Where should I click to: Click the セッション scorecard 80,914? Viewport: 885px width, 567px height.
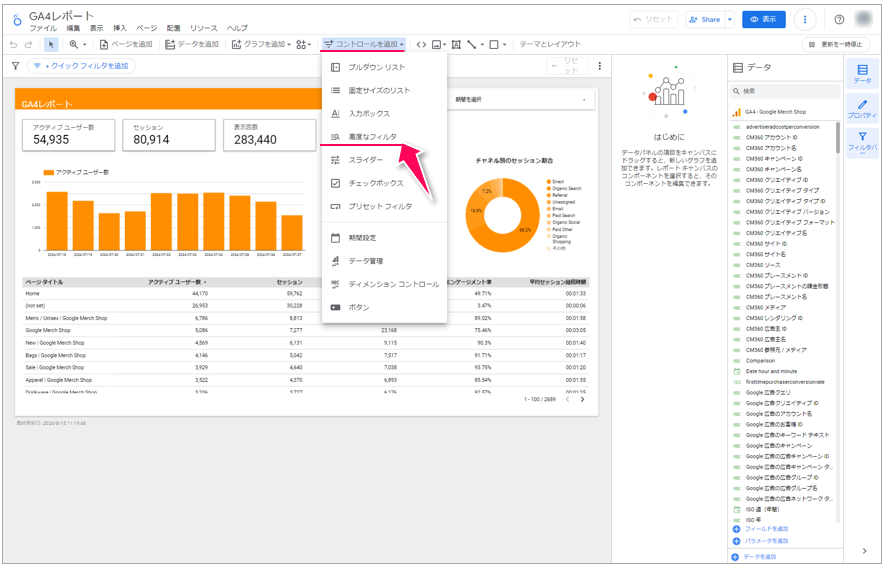[169, 135]
